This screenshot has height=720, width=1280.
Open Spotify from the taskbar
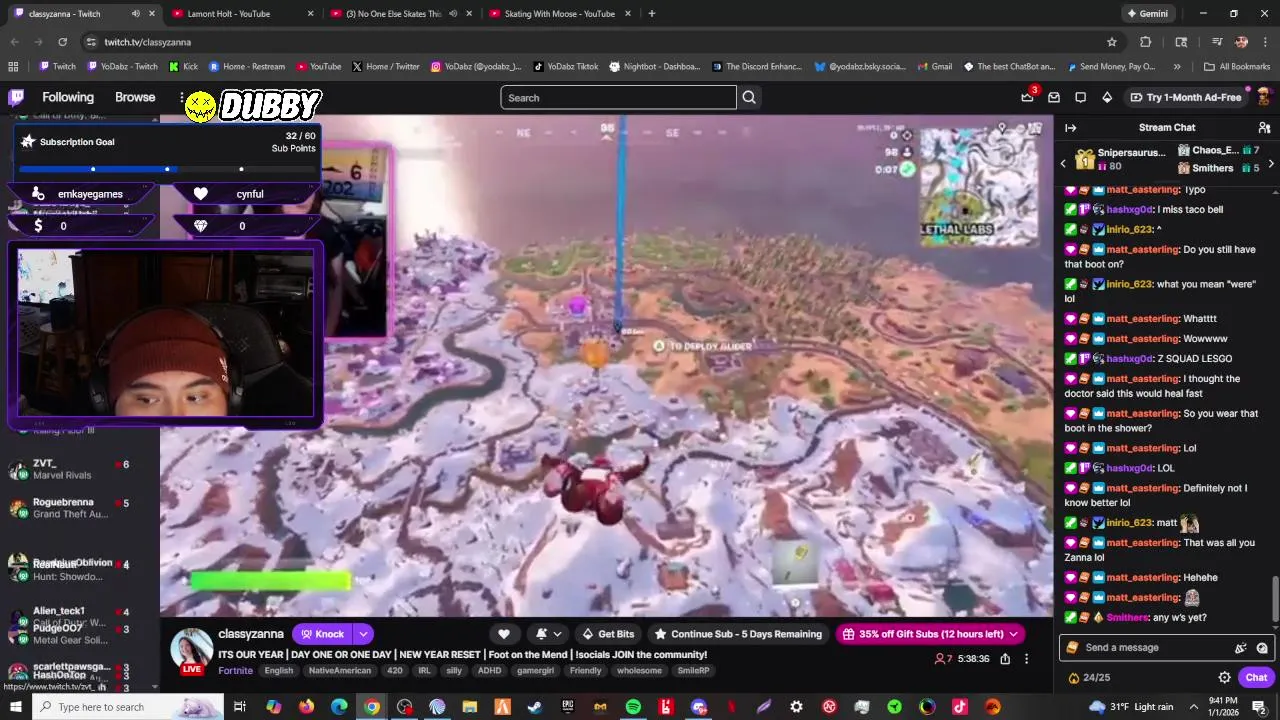633,707
